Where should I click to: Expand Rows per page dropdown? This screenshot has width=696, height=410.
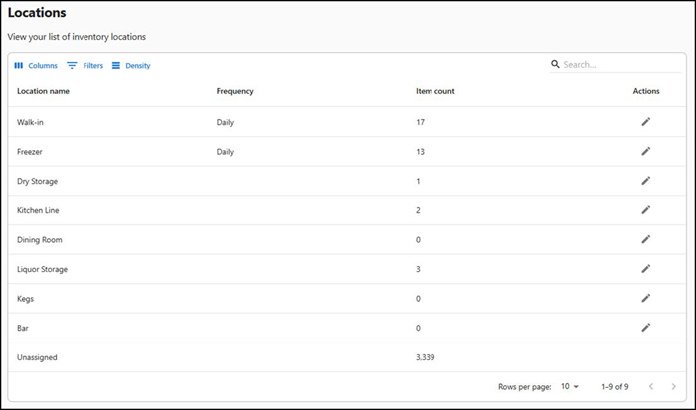pyautogui.click(x=570, y=386)
